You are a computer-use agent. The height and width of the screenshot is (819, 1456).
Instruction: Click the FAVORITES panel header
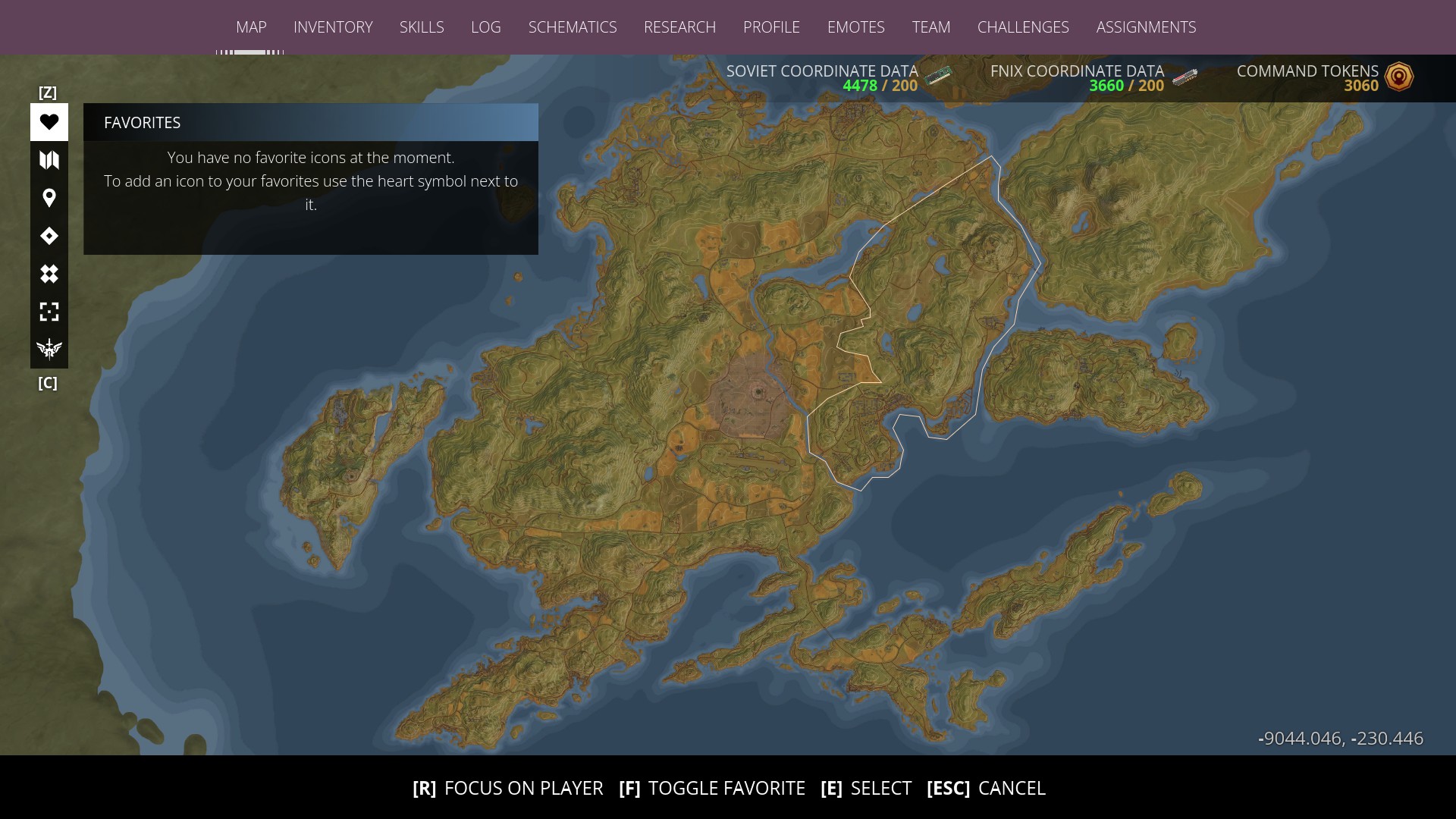[311, 122]
